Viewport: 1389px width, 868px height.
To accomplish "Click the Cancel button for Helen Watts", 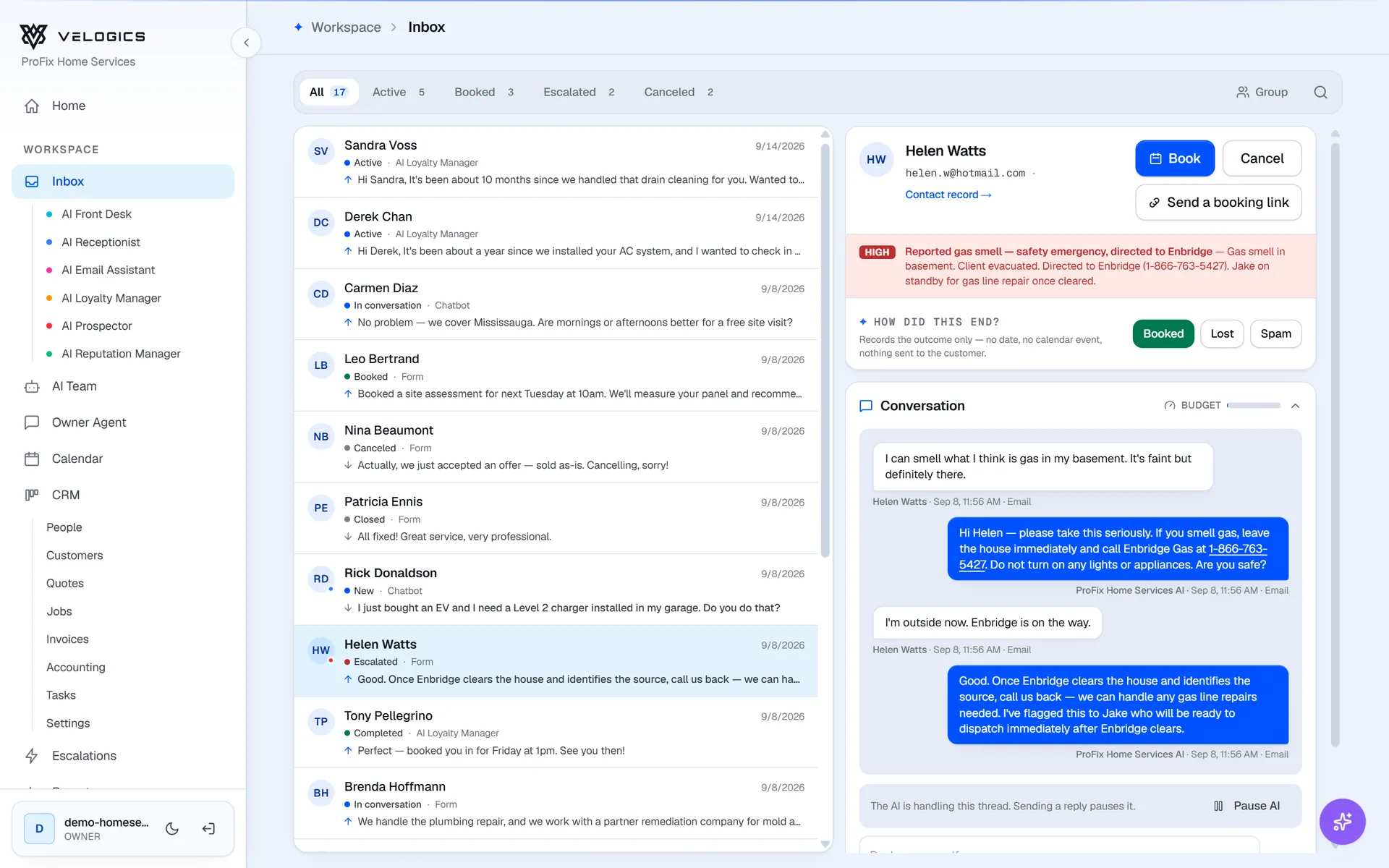I will click(1262, 158).
